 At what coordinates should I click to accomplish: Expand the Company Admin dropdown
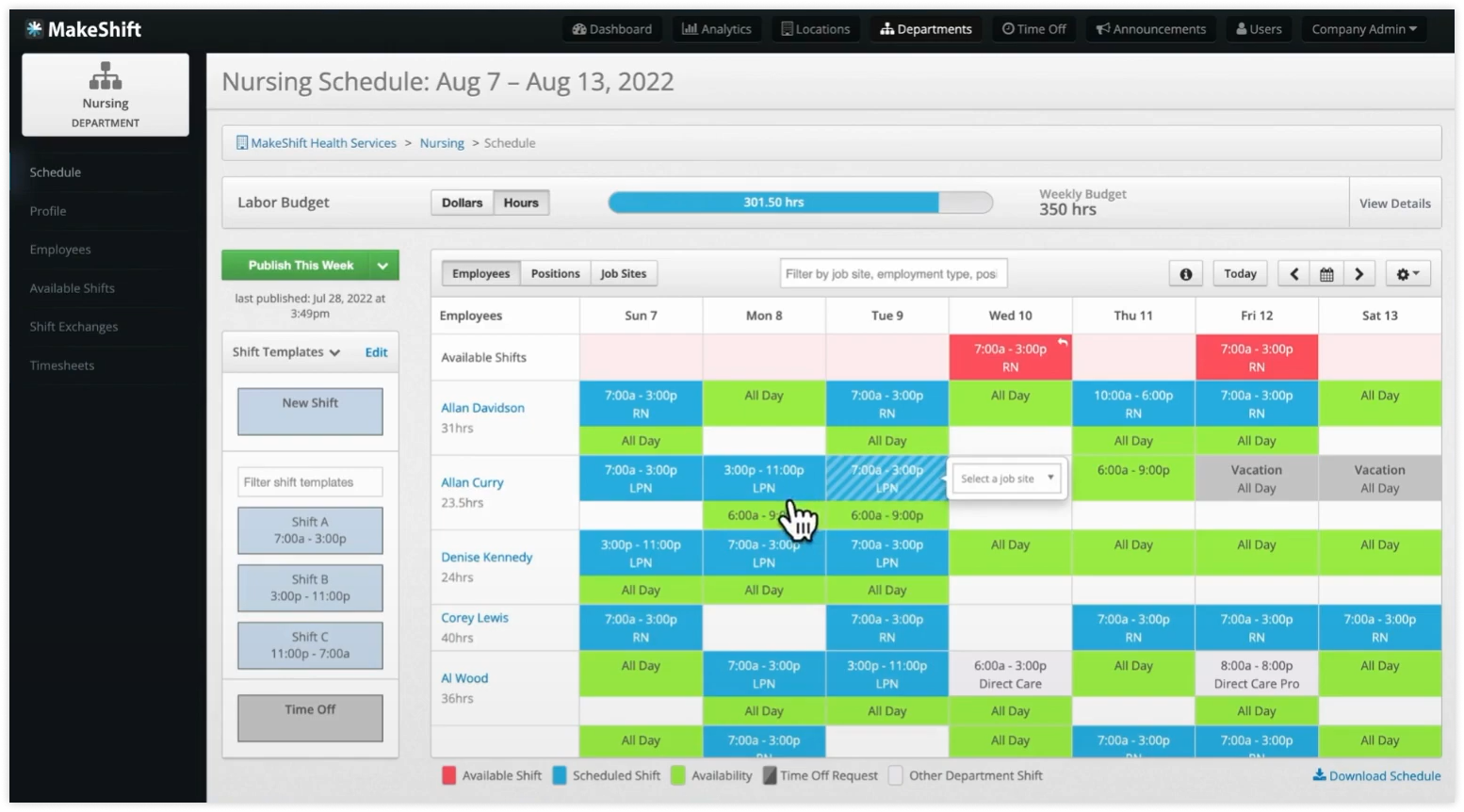1364,29
